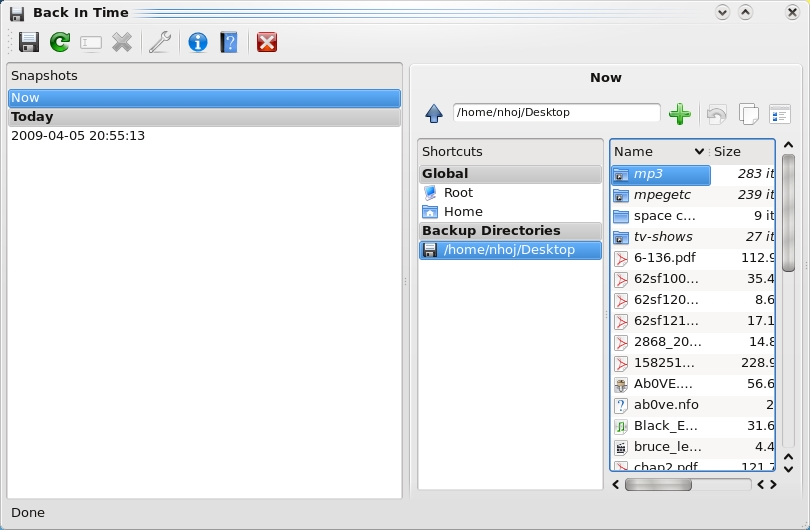Go up to the parent folder

pyautogui.click(x=434, y=114)
